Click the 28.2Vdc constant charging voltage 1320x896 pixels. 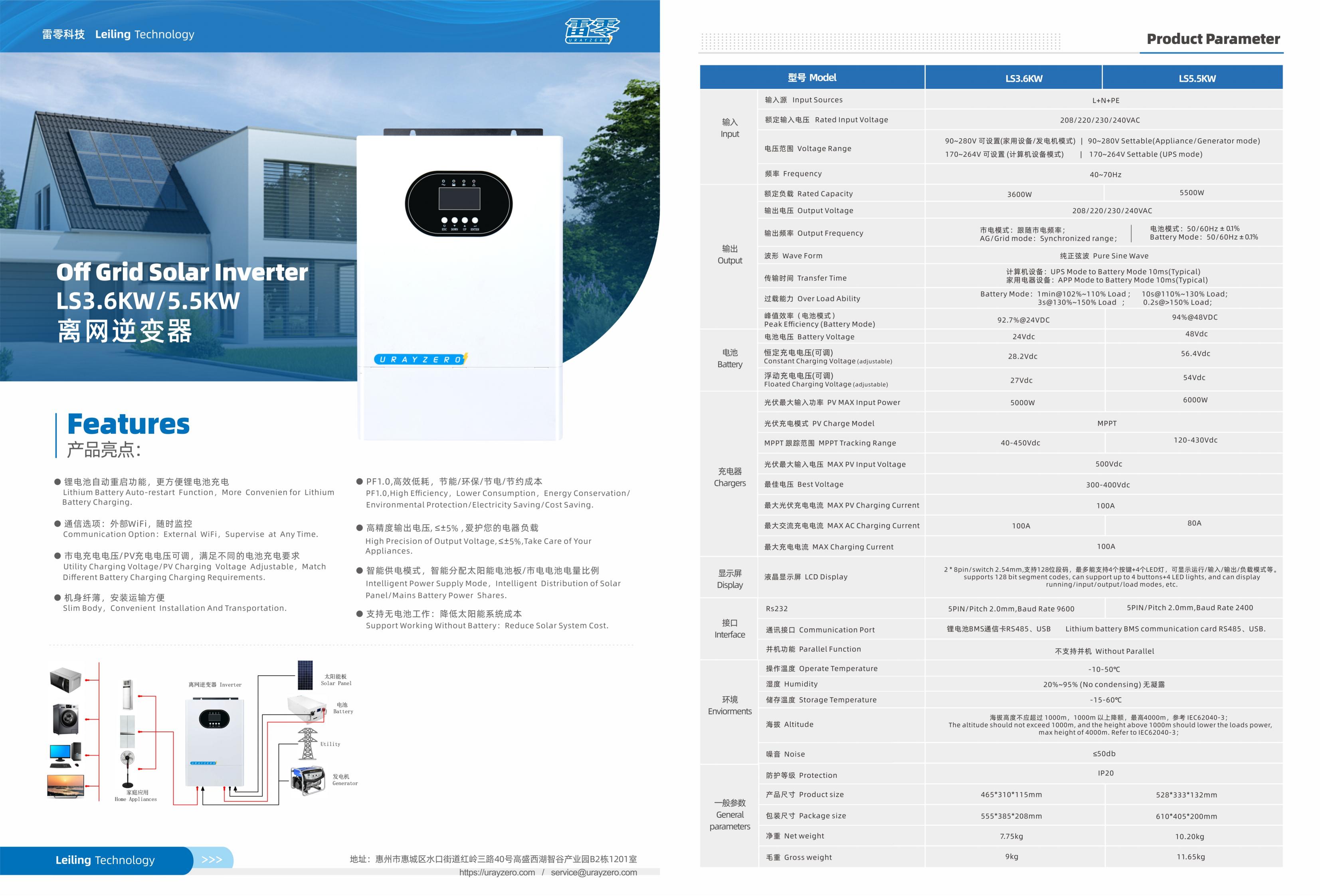point(1022,356)
